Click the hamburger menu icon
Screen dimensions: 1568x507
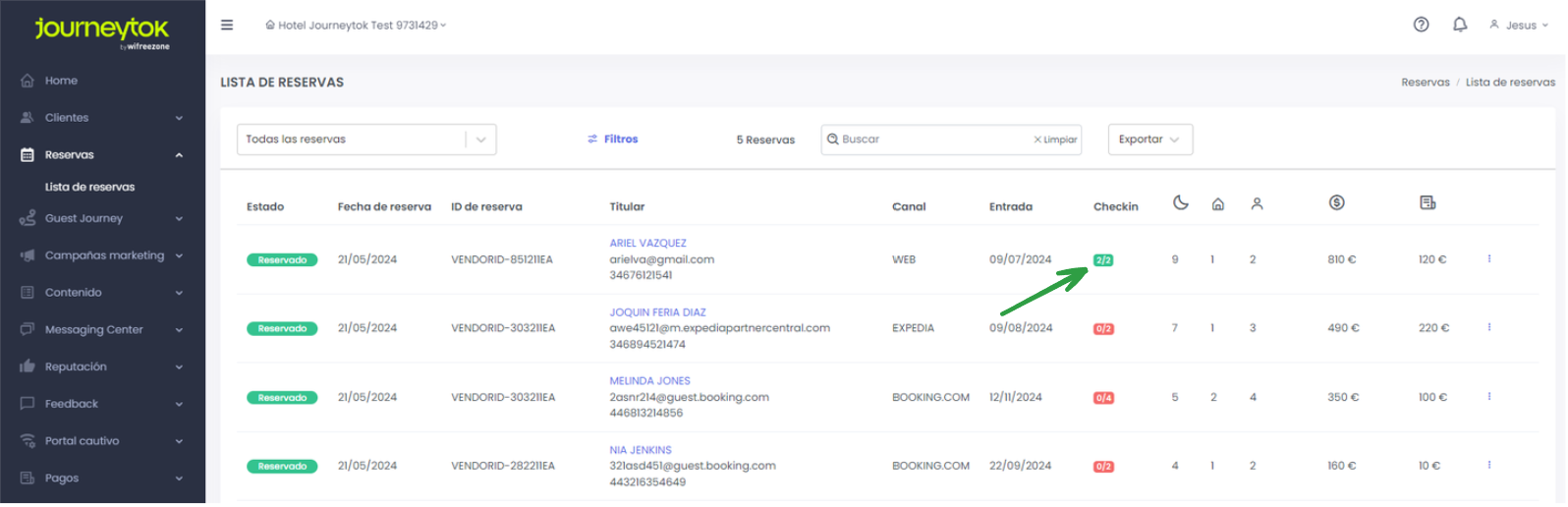pos(227,26)
